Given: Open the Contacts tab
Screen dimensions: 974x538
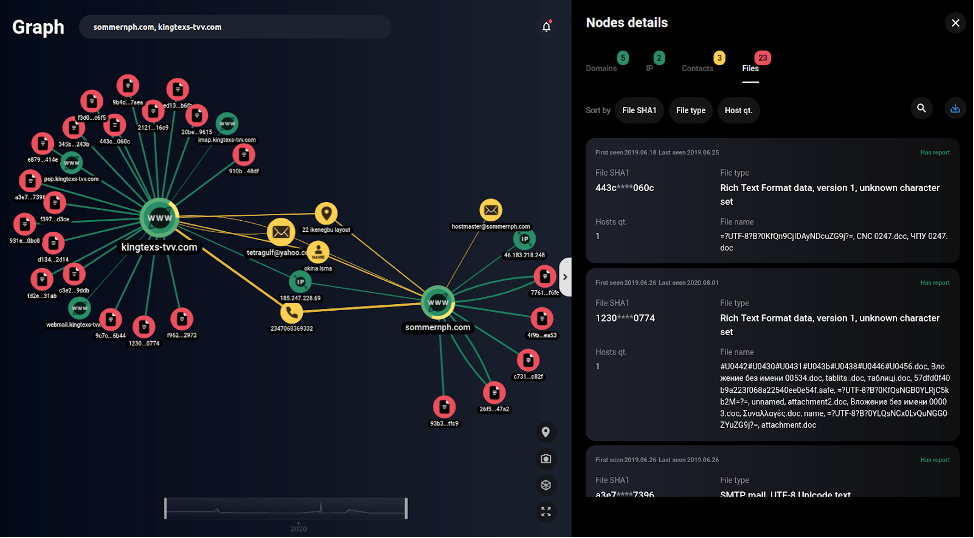Looking at the screenshot, I should pyautogui.click(x=697, y=68).
